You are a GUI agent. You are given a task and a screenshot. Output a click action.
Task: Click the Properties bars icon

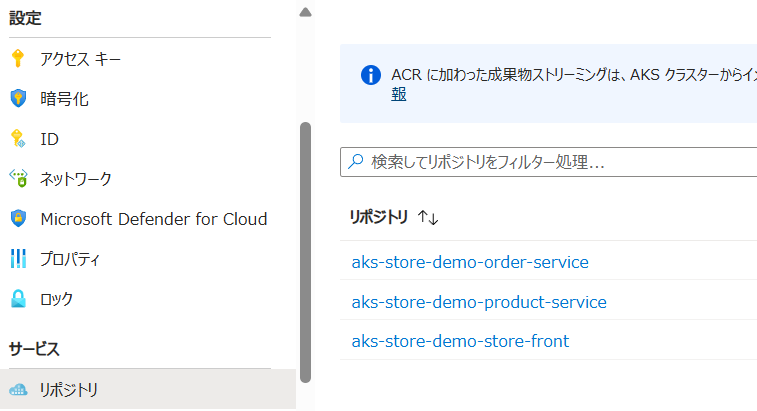pos(18,258)
